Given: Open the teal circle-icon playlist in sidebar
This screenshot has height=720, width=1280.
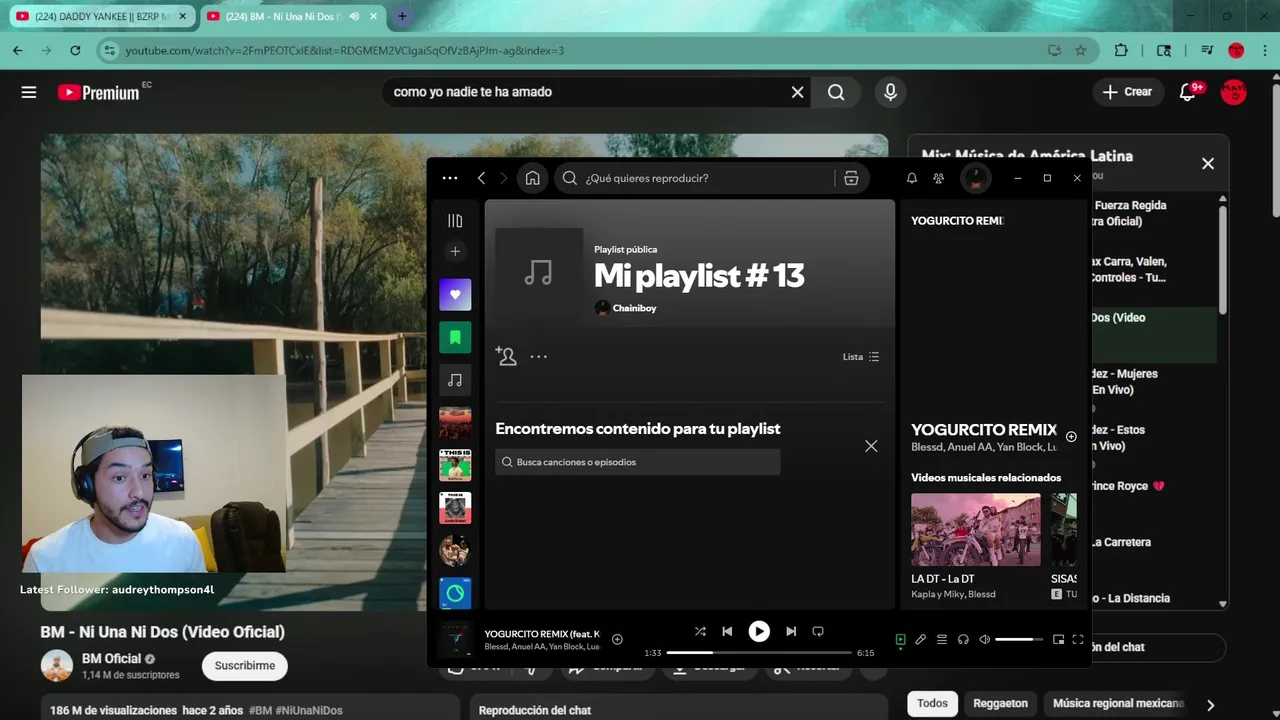Looking at the screenshot, I should click(455, 593).
